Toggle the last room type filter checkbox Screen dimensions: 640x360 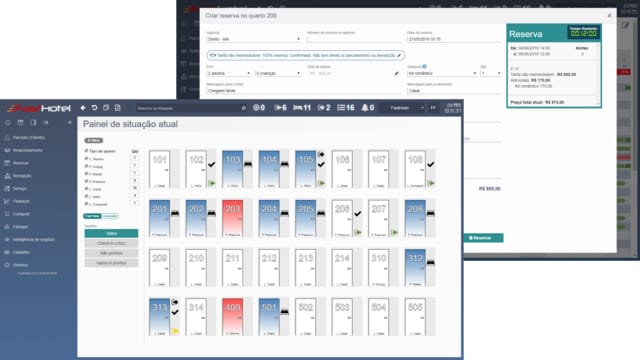coord(87,204)
